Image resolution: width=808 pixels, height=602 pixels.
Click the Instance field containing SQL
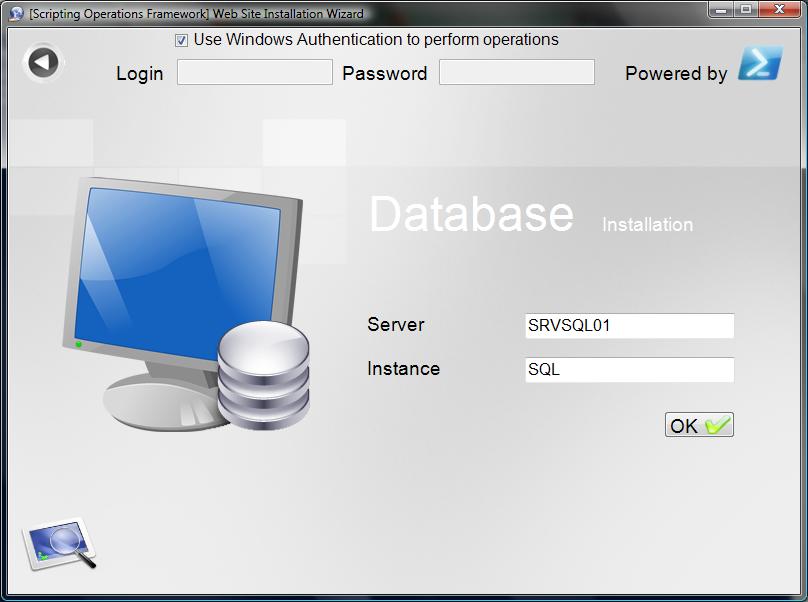point(630,370)
